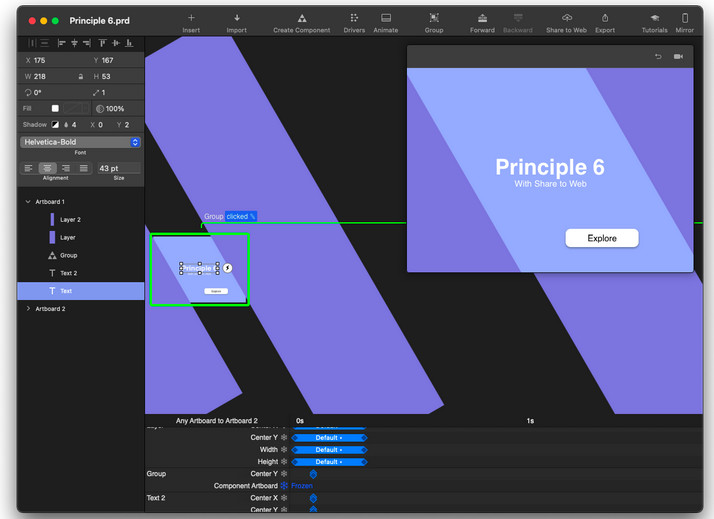Screen dimensions: 714x519
Task: Distribute layers horizontally icon
Action: pos(32,43)
